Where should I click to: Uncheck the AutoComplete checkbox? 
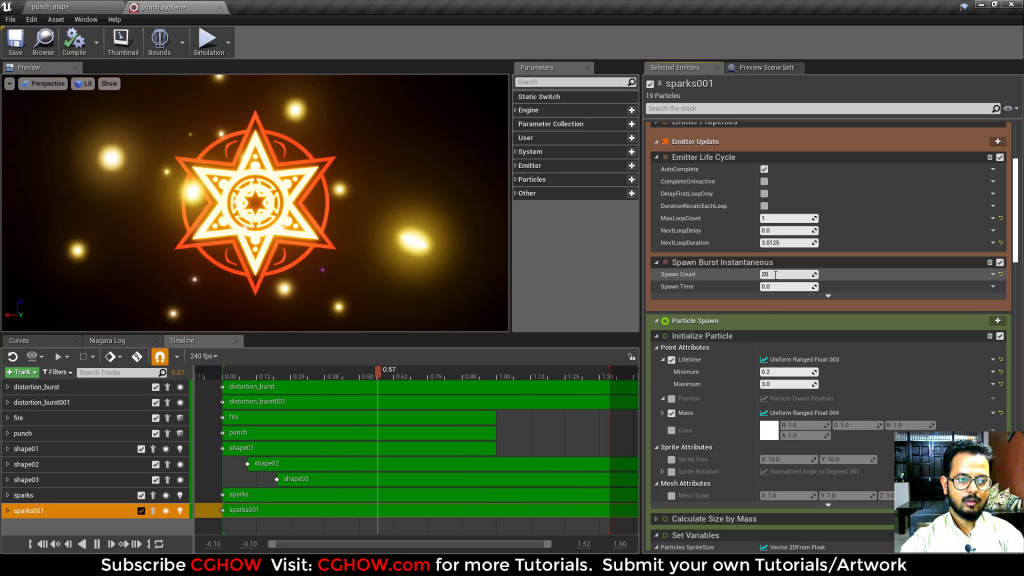[x=764, y=169]
